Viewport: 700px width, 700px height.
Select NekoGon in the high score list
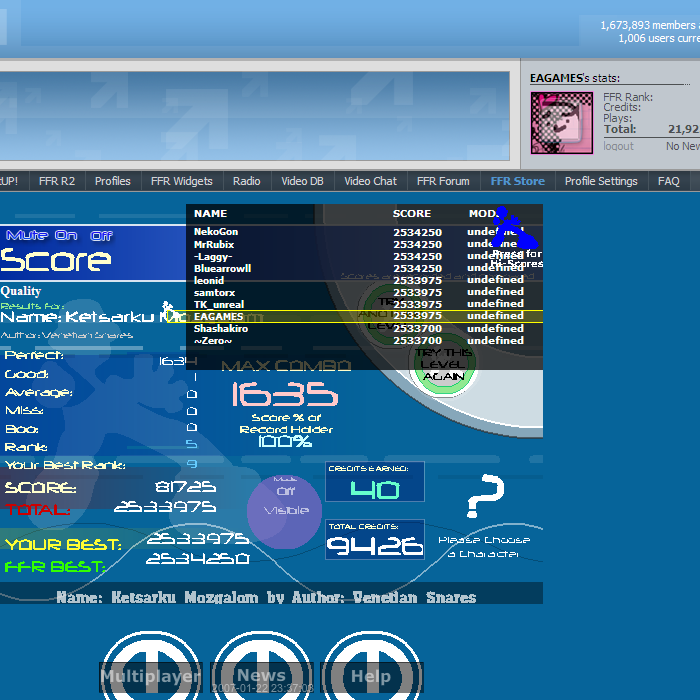(x=216, y=232)
